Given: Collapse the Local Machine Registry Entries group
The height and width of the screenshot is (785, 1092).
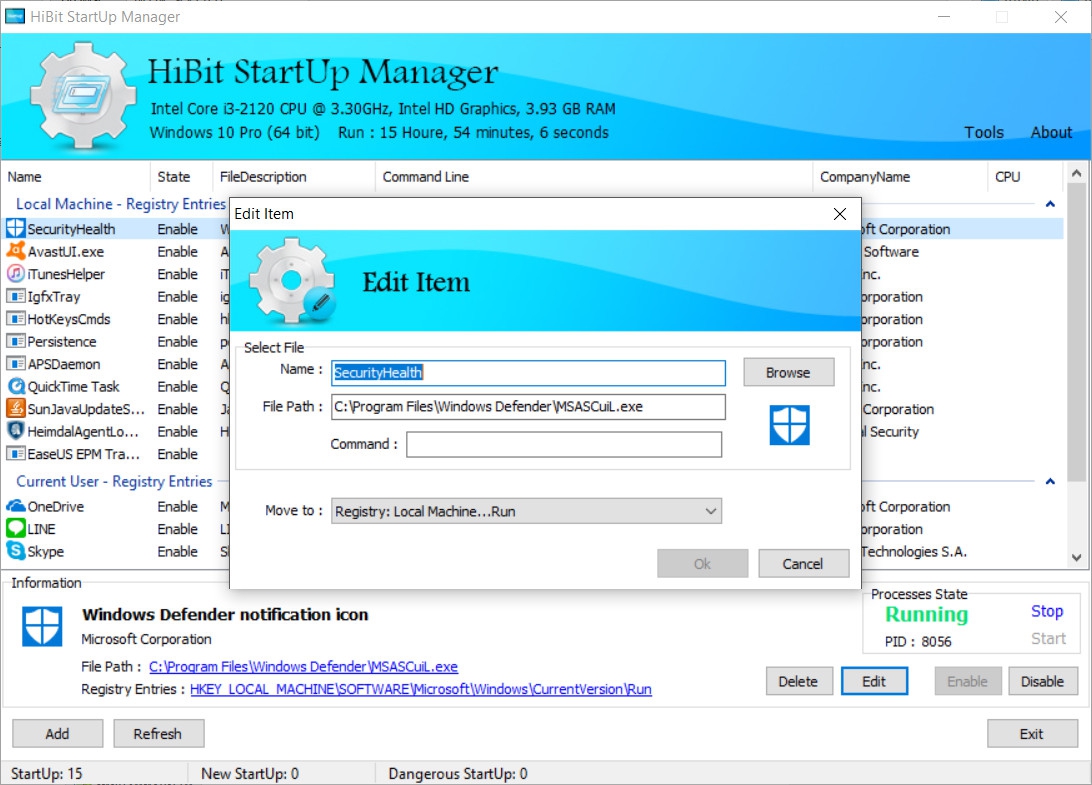Looking at the screenshot, I should pyautogui.click(x=1050, y=204).
